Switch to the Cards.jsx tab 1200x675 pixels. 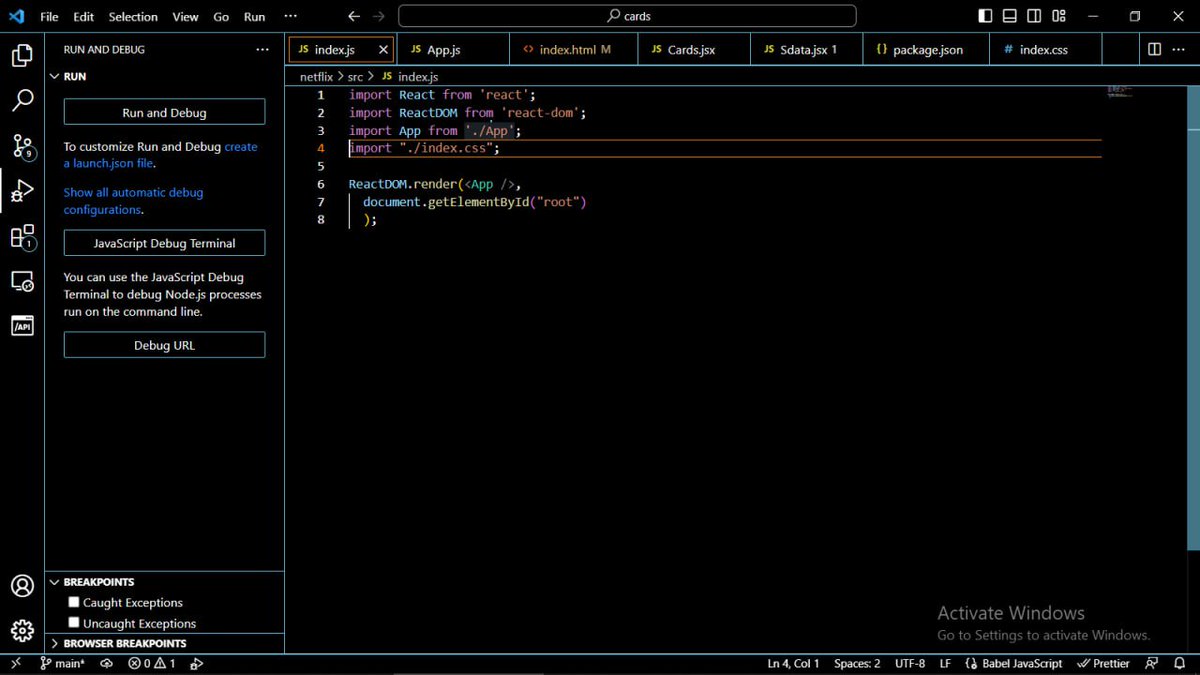tap(693, 49)
